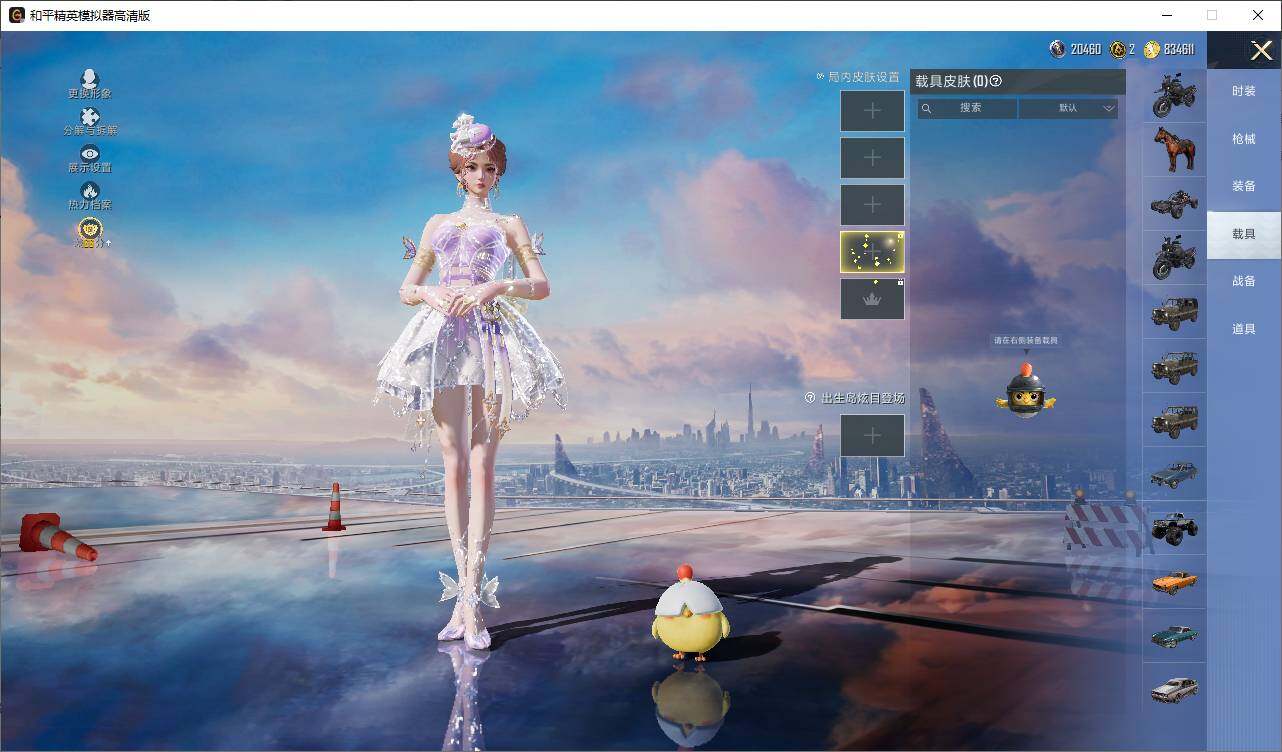Click the 局内皮肤设置 label
This screenshot has height=752, width=1282.
[x=864, y=77]
